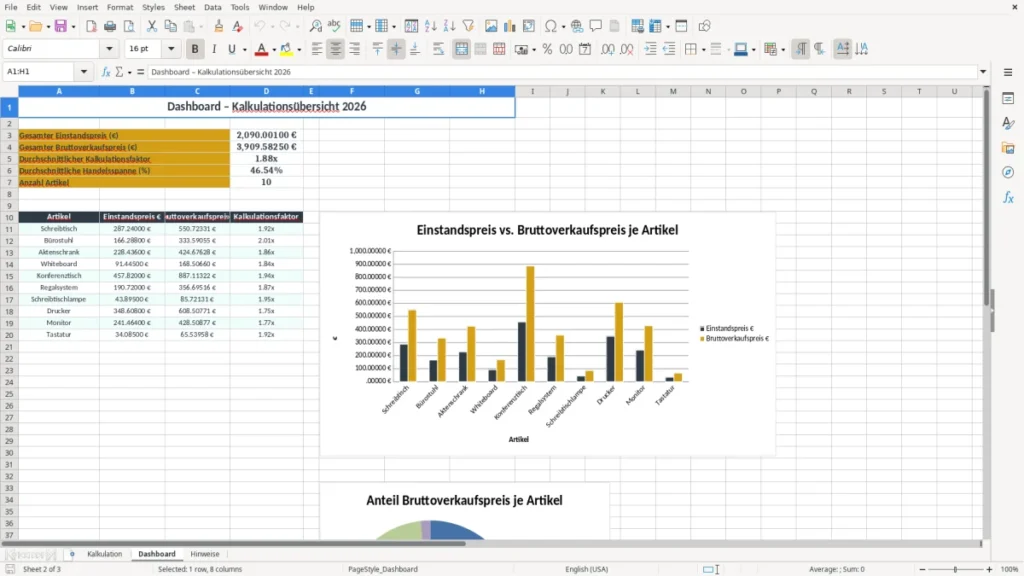
Task: Open background color dropdown arrow
Action: click(299, 49)
